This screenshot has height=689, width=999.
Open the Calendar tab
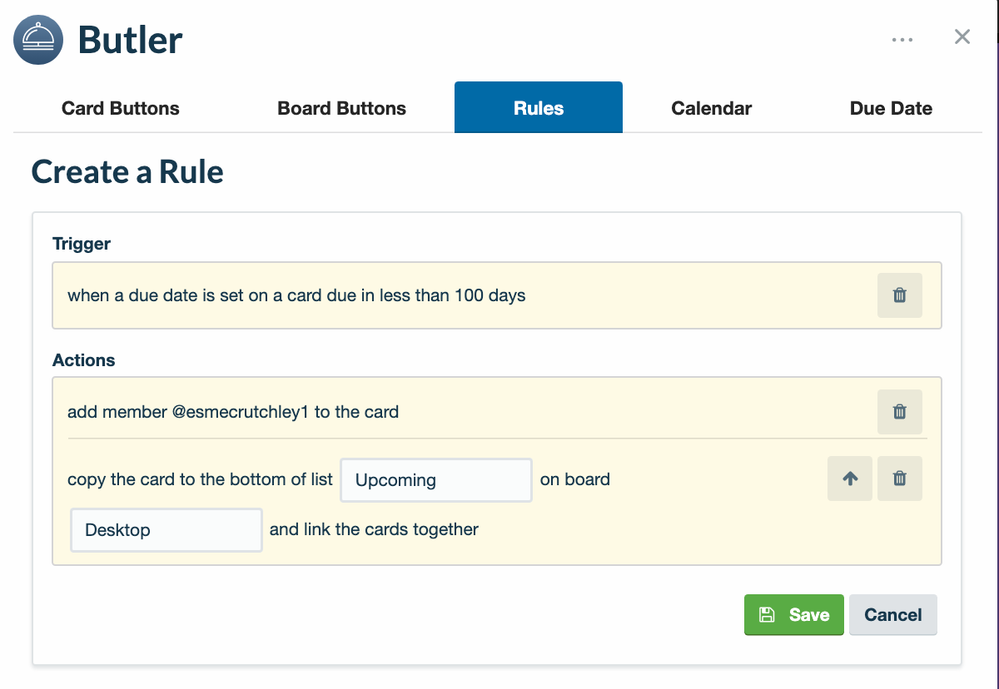coord(711,108)
